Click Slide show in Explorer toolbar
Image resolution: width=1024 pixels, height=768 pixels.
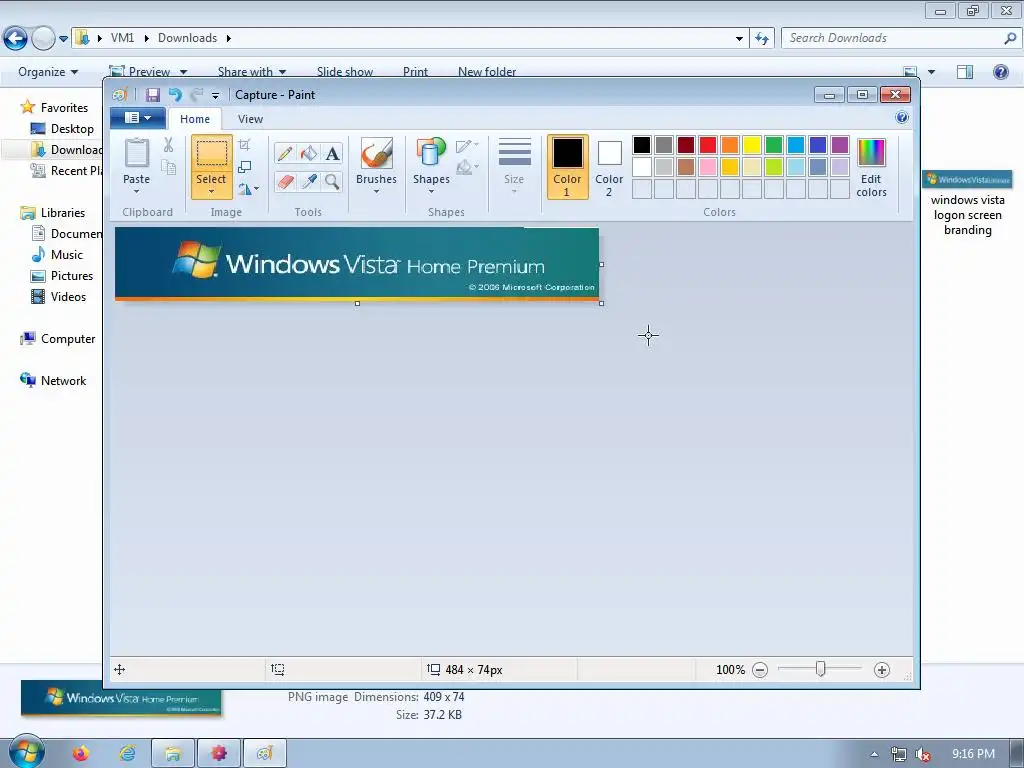(345, 72)
